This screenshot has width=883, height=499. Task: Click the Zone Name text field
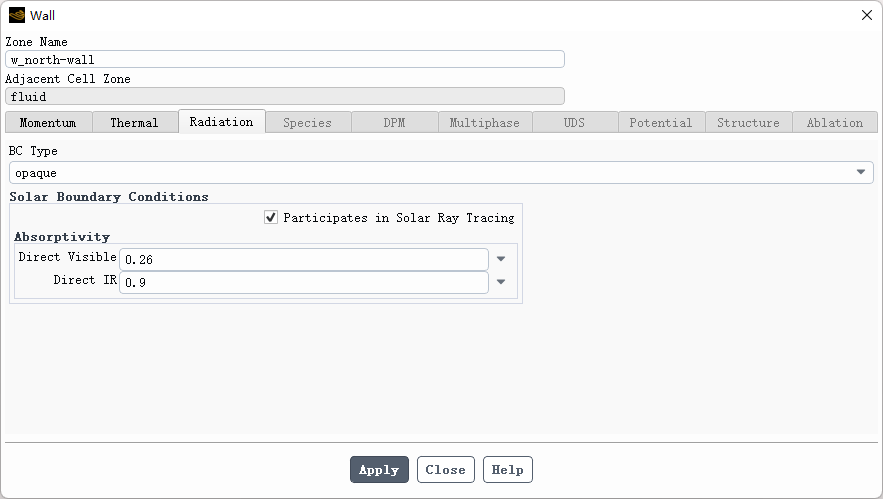[x=285, y=59]
